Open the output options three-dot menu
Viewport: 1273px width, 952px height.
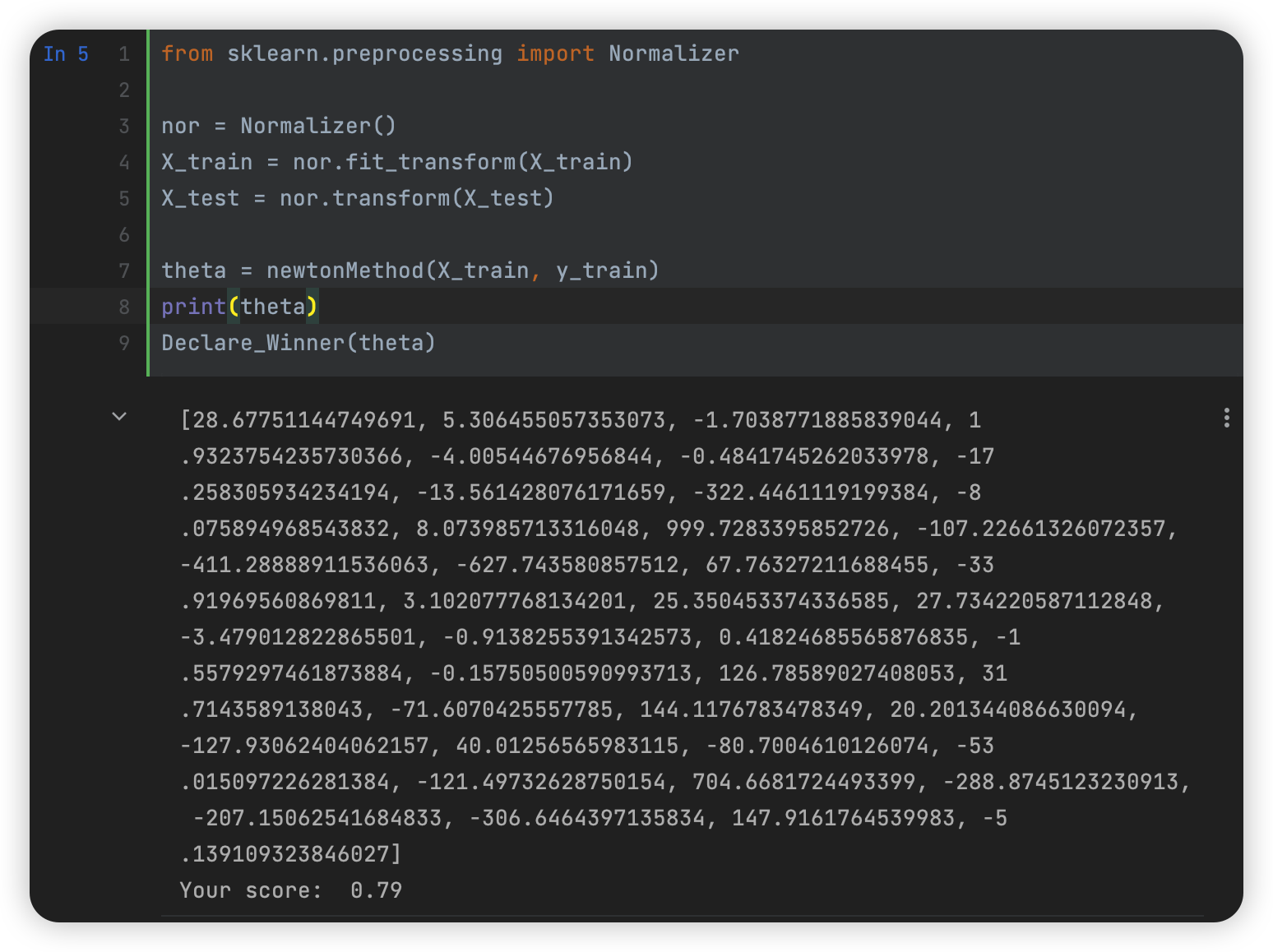(1226, 418)
